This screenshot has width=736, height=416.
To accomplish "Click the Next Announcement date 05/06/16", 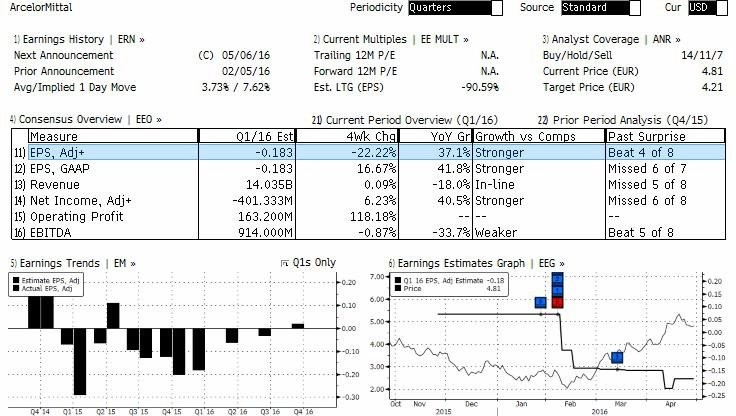I will coord(246,55).
